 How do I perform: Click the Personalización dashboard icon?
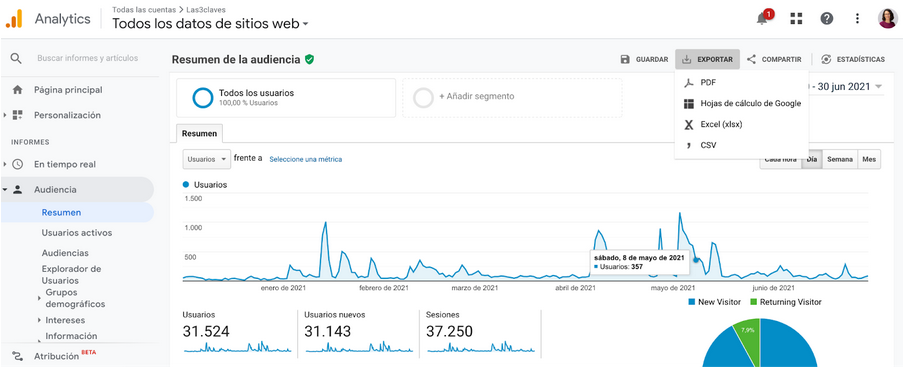click(x=17, y=115)
